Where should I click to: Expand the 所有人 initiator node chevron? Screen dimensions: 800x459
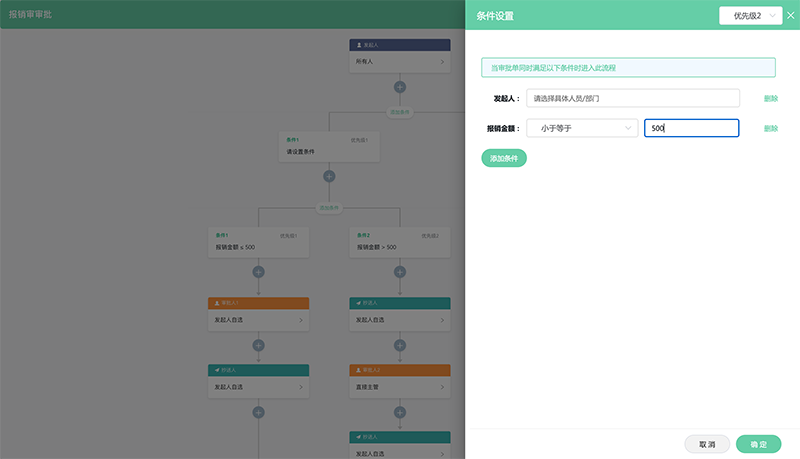coord(442,62)
